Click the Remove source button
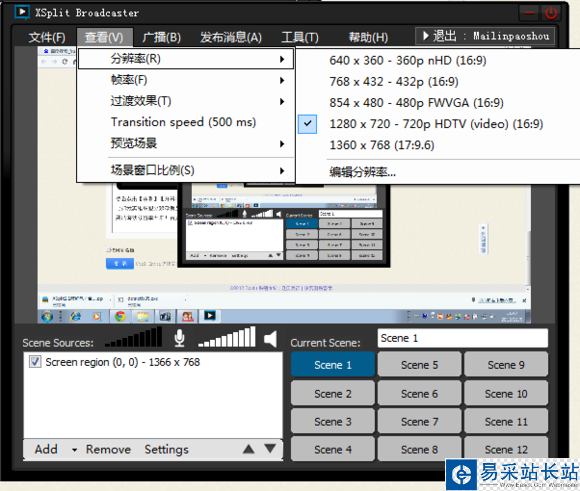 point(108,449)
